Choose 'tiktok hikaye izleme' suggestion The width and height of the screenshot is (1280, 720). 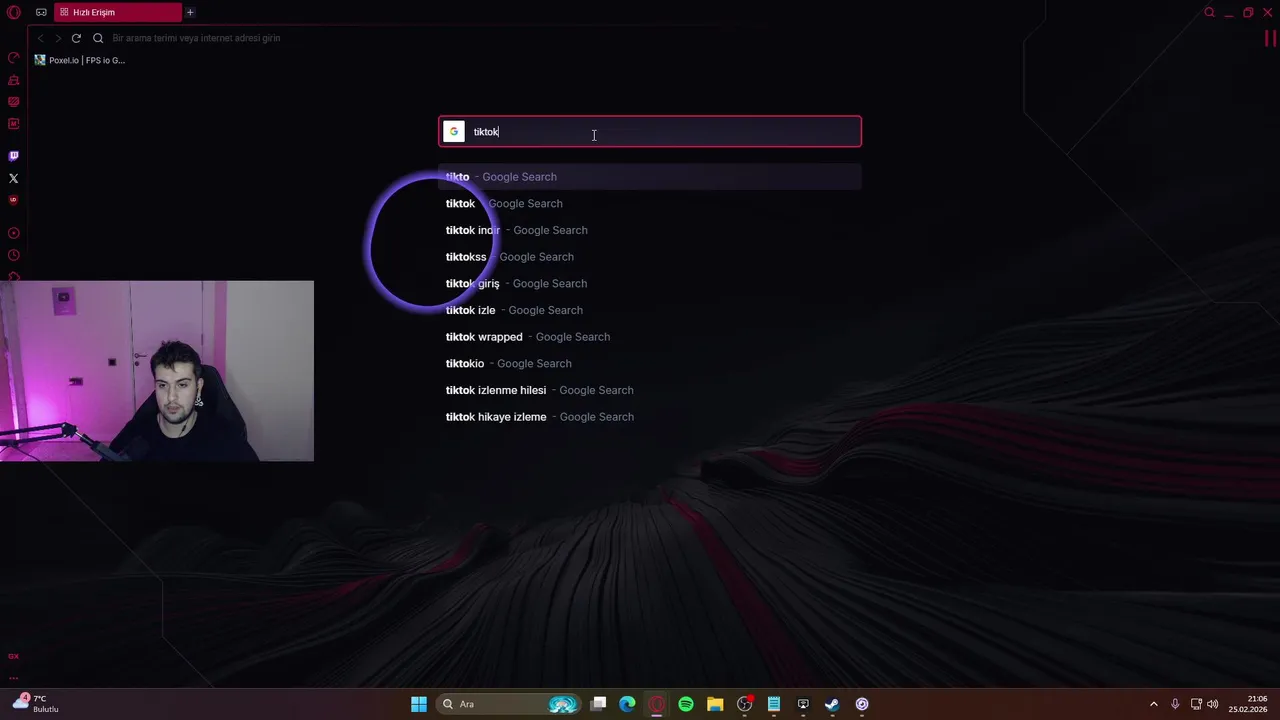[x=650, y=417]
